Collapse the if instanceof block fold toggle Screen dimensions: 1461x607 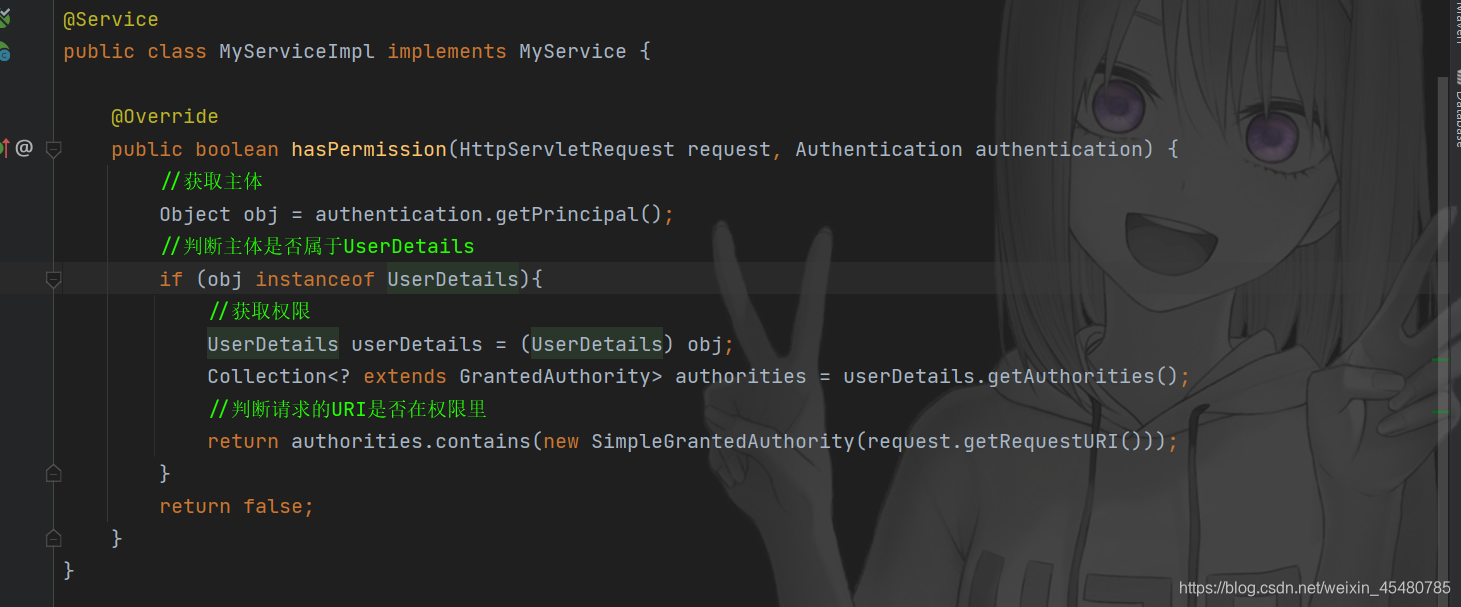click(54, 279)
